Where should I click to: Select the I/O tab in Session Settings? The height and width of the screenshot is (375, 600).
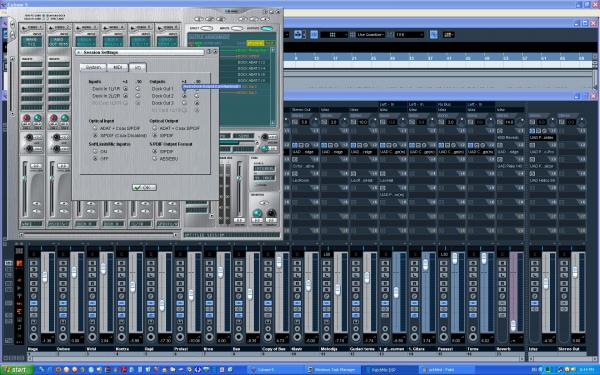(x=137, y=67)
